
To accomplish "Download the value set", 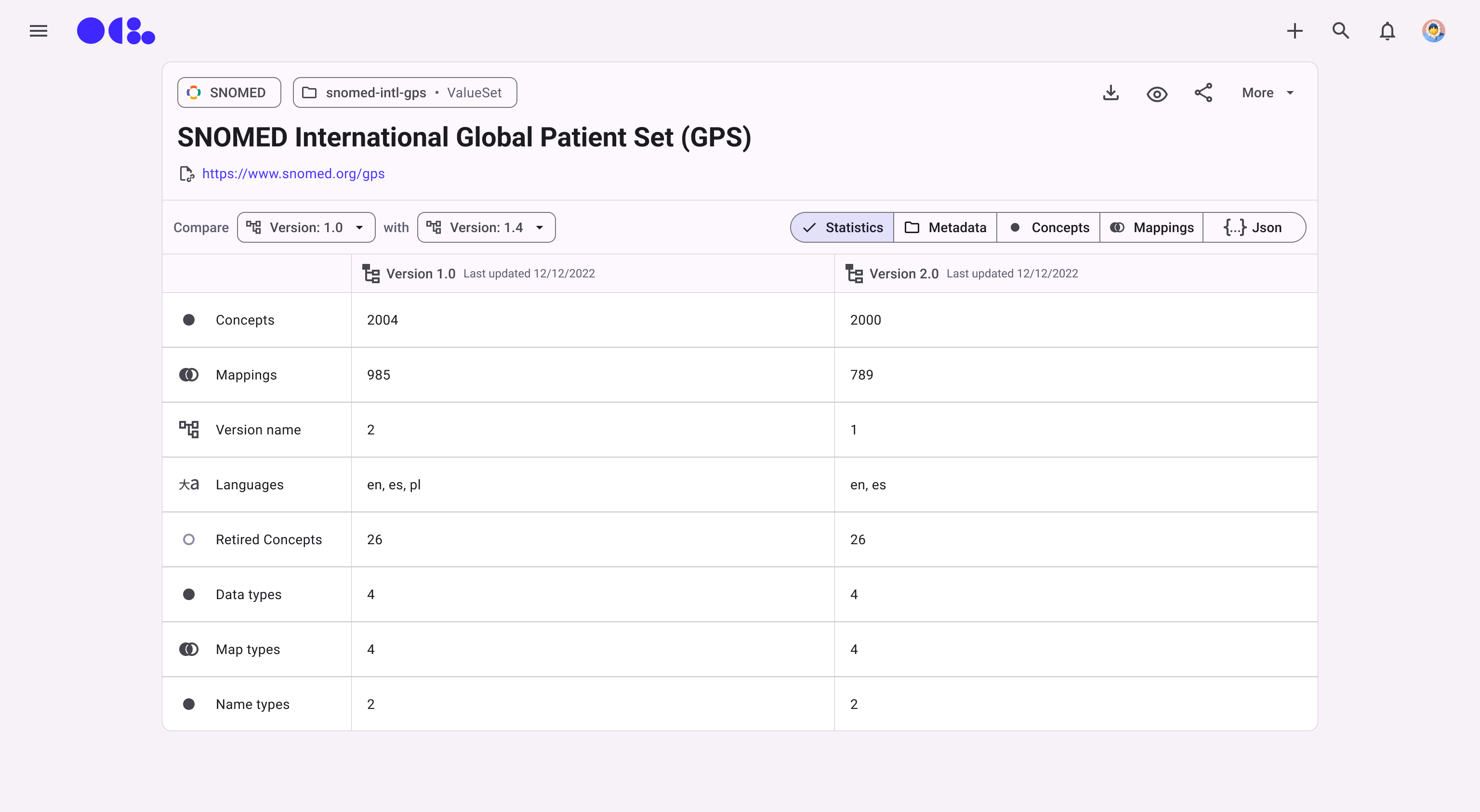I will (x=1110, y=93).
